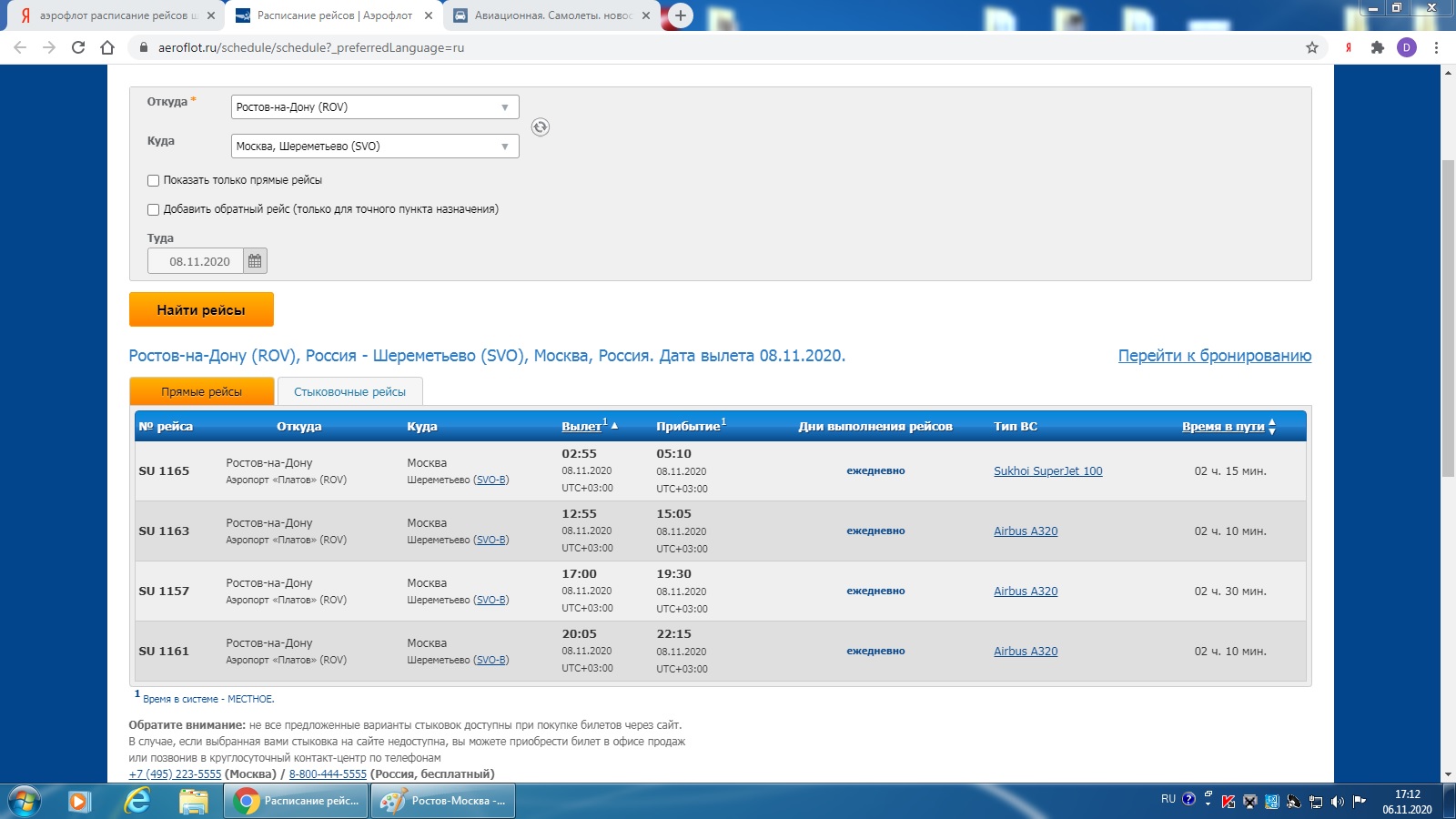This screenshot has width=1456, height=819.
Task: Select the Прямые рейсы tab
Action: coord(201,391)
